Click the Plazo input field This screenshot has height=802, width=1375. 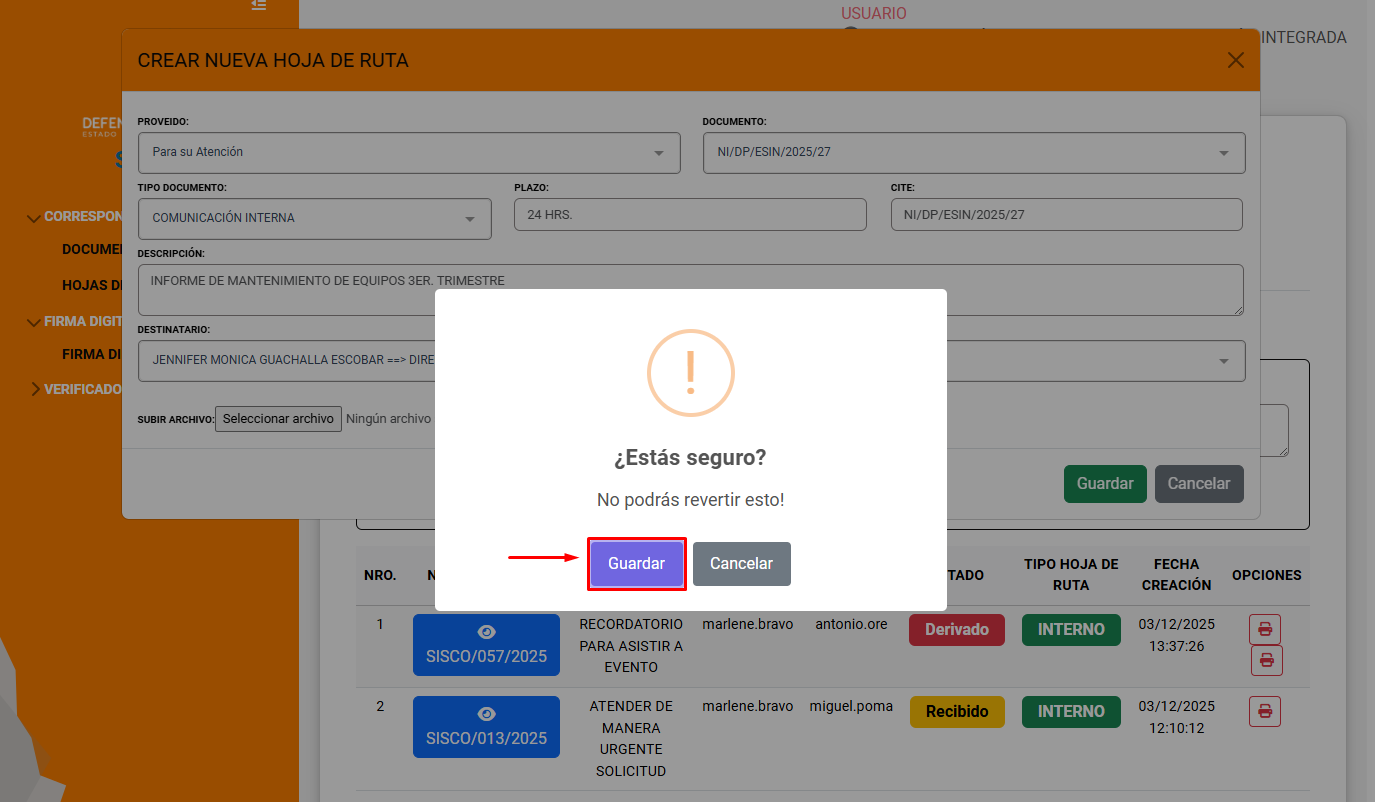(x=689, y=215)
